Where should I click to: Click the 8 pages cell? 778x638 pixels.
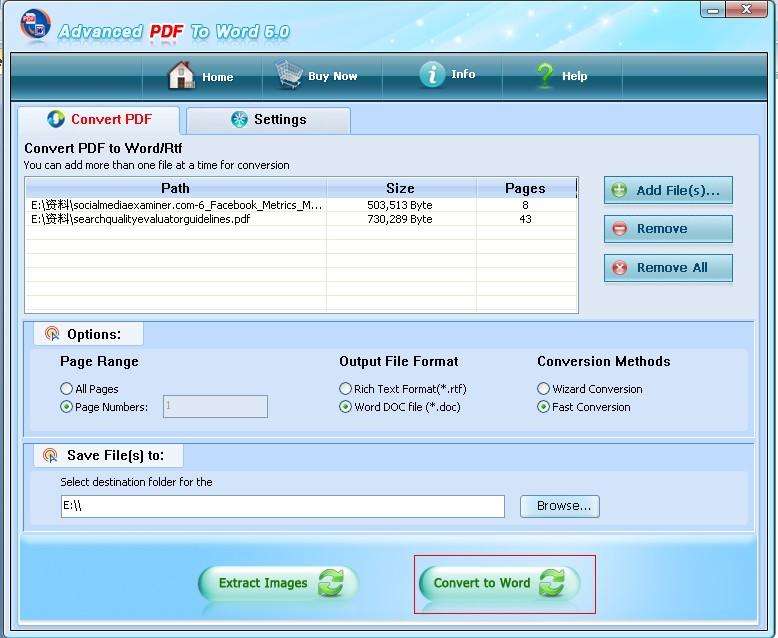coord(525,205)
